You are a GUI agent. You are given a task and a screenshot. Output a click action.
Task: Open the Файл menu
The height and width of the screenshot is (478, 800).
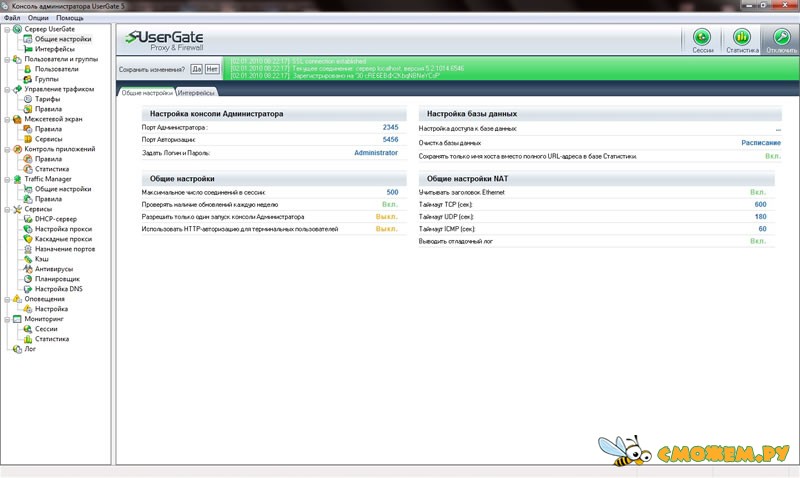click(x=12, y=18)
